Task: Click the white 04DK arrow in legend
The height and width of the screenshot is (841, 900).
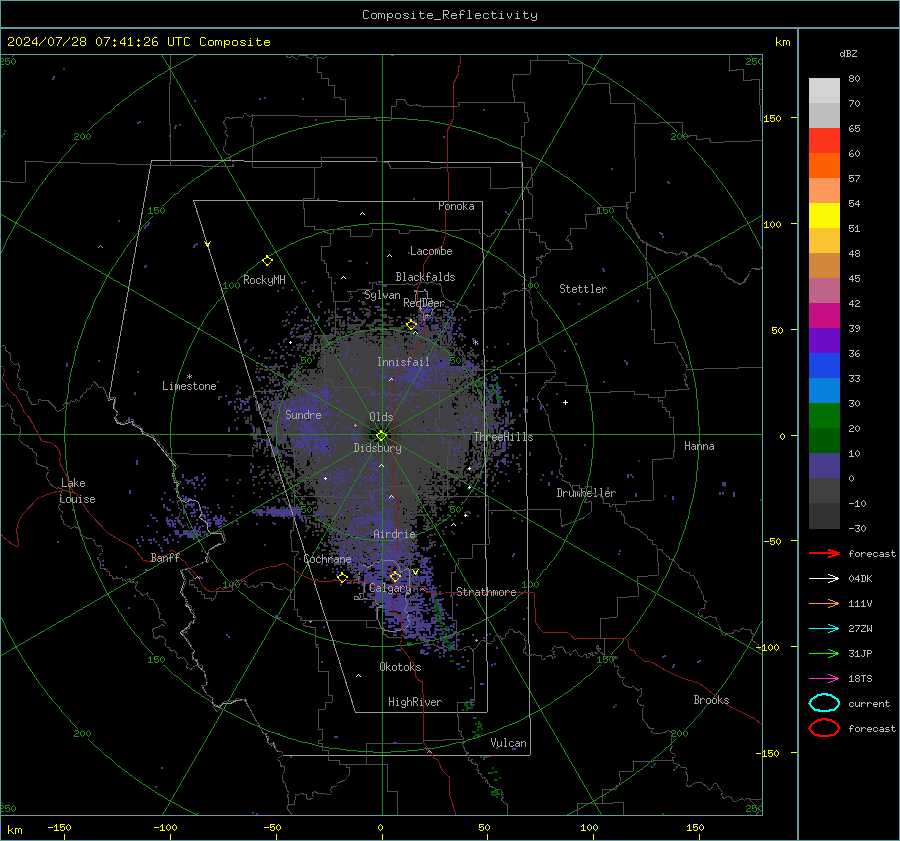Action: pyautogui.click(x=824, y=579)
